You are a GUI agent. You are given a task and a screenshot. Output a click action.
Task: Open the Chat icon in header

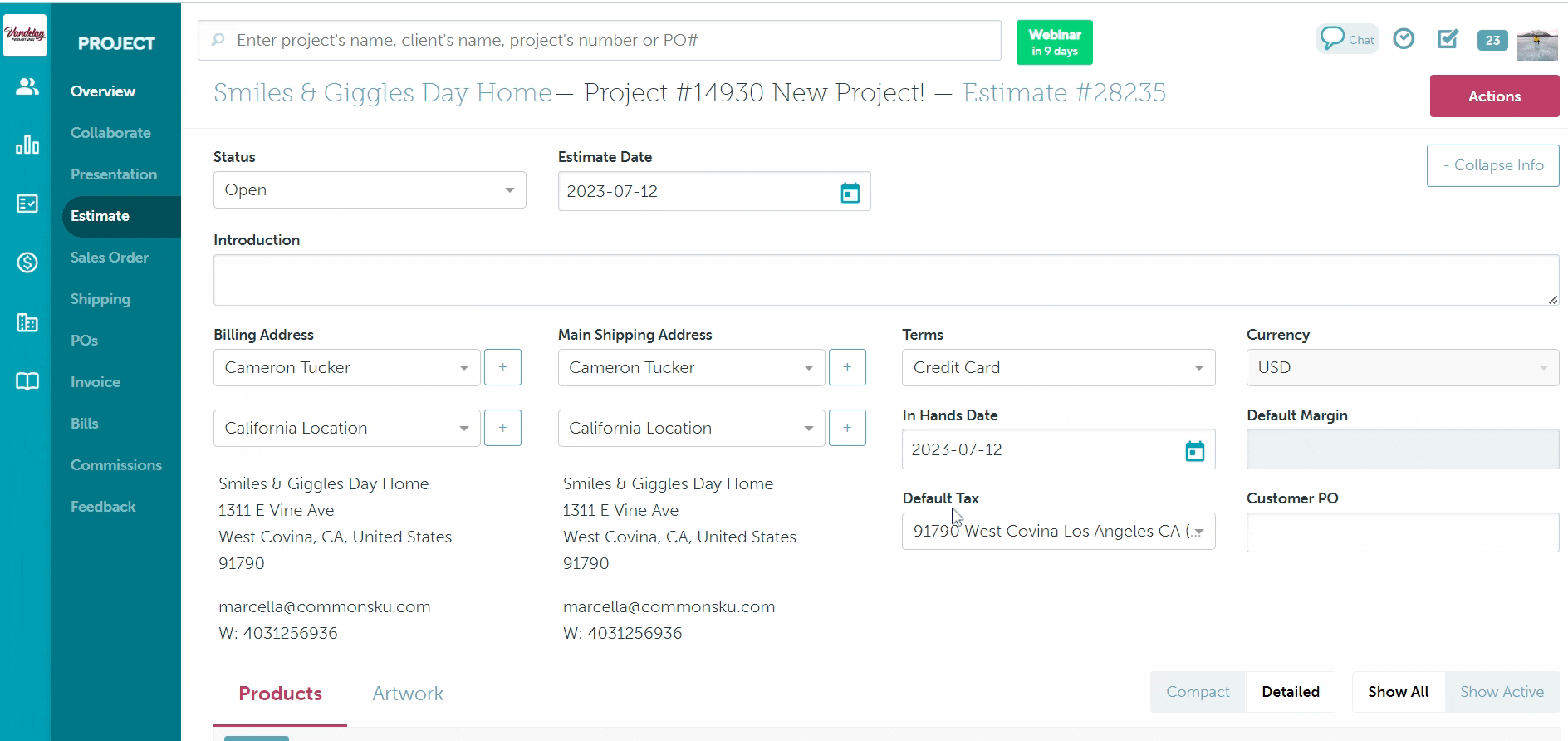click(x=1346, y=39)
